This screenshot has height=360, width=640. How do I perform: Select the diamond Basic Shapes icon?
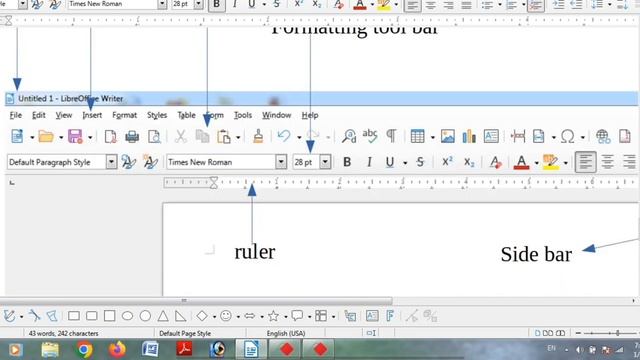click(202, 316)
